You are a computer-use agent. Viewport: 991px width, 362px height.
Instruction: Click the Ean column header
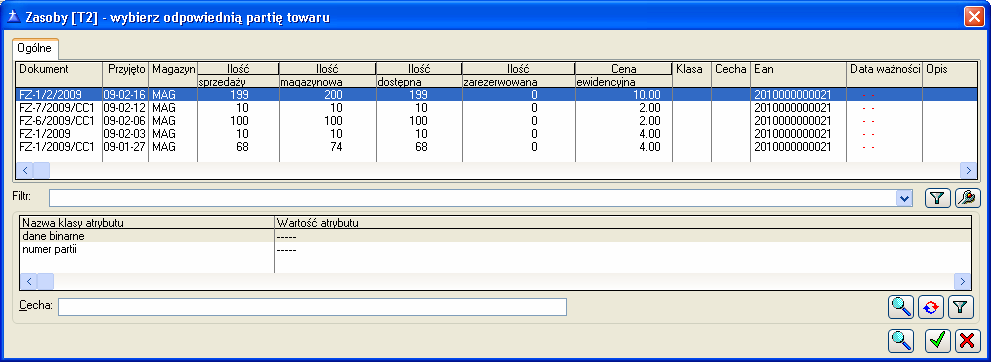tap(799, 75)
